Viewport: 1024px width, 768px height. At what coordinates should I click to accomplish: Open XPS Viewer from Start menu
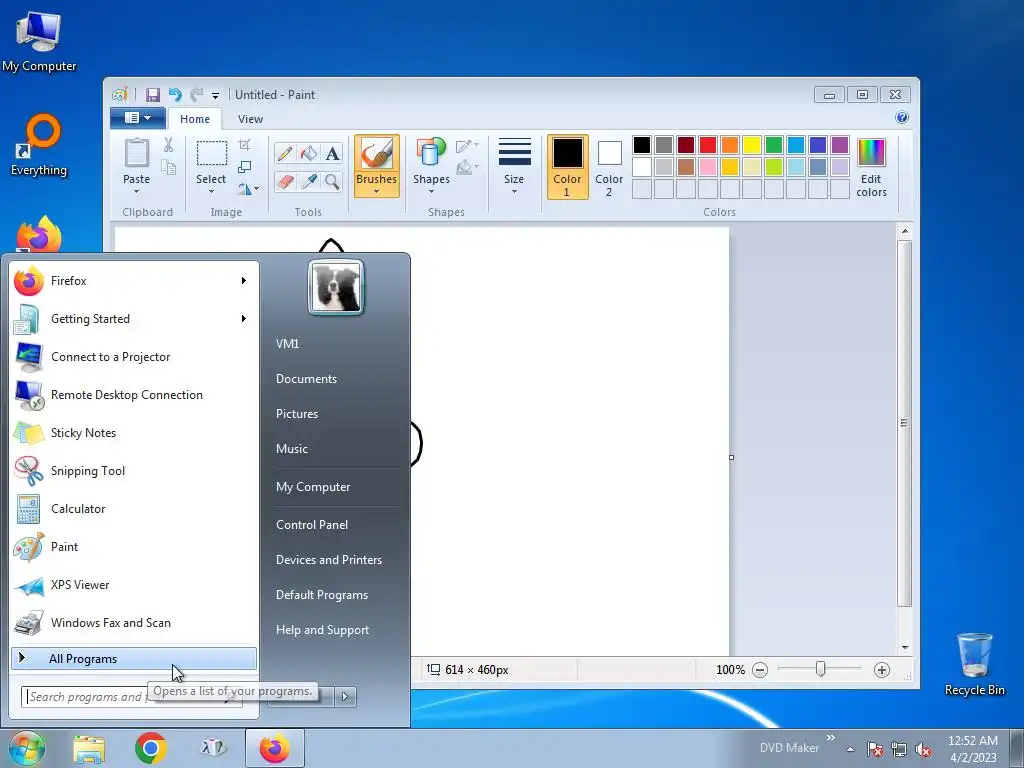pyautogui.click(x=134, y=585)
